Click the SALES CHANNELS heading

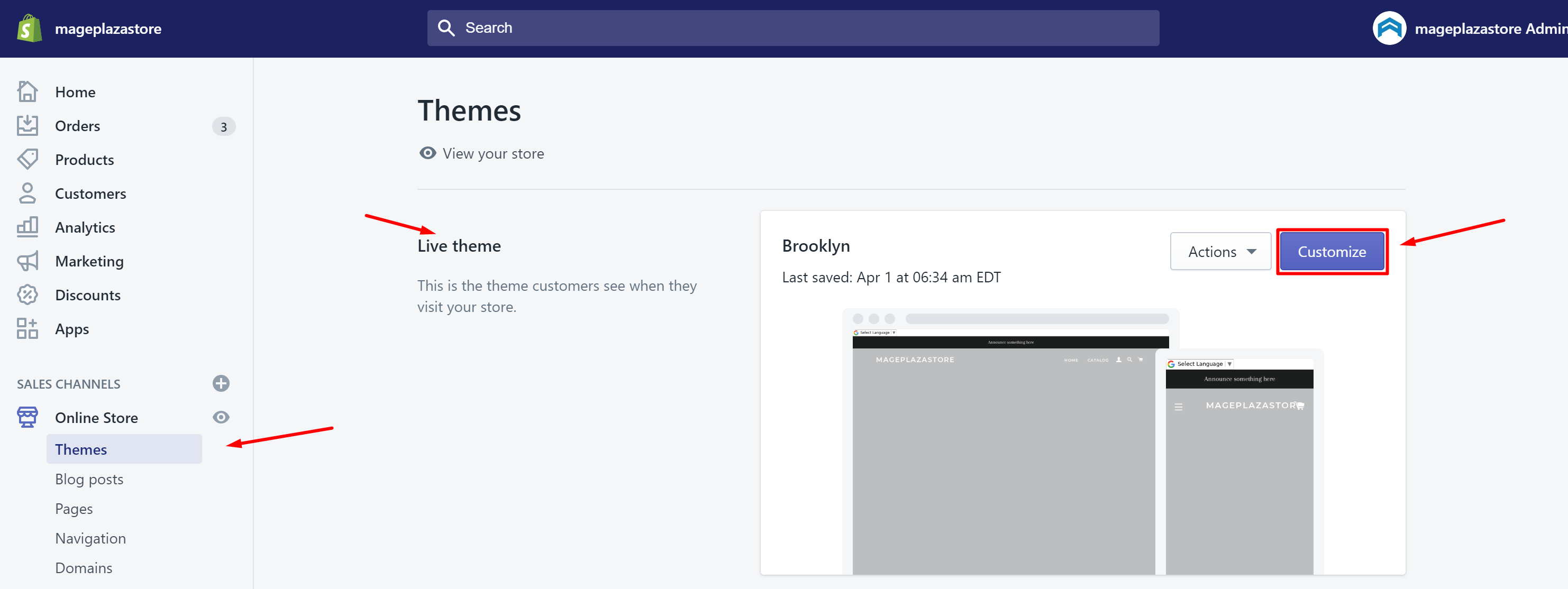(69, 384)
